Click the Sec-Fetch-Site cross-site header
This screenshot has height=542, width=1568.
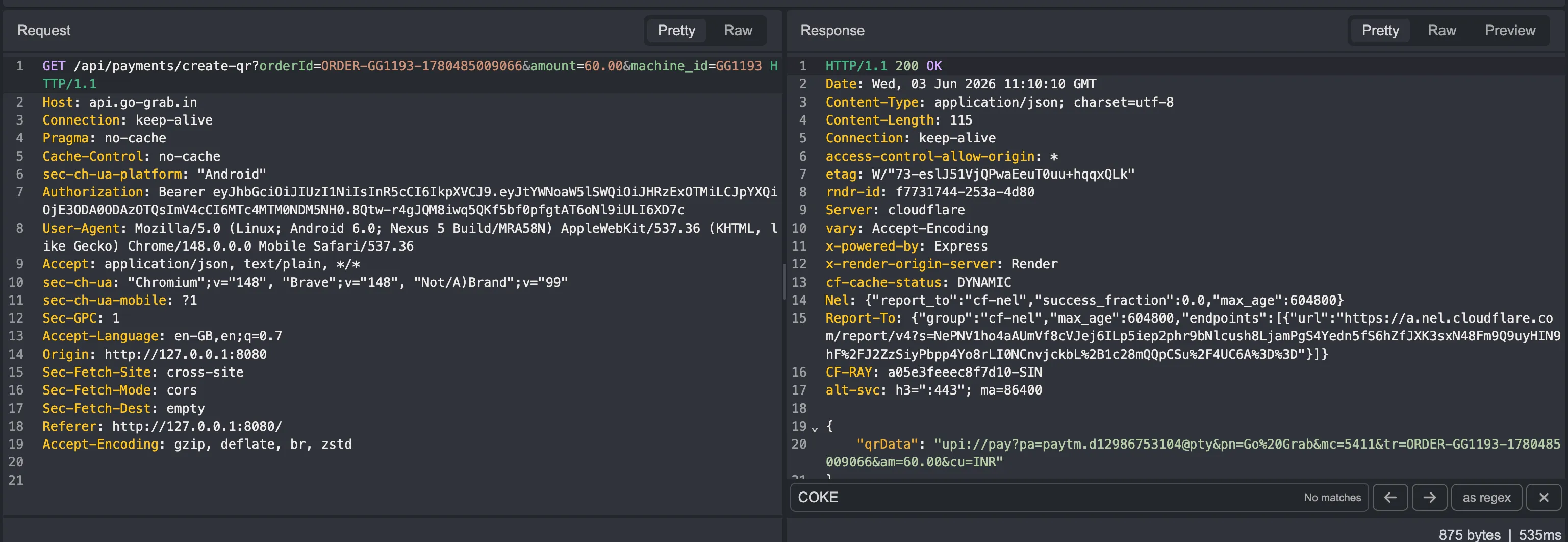pos(142,372)
